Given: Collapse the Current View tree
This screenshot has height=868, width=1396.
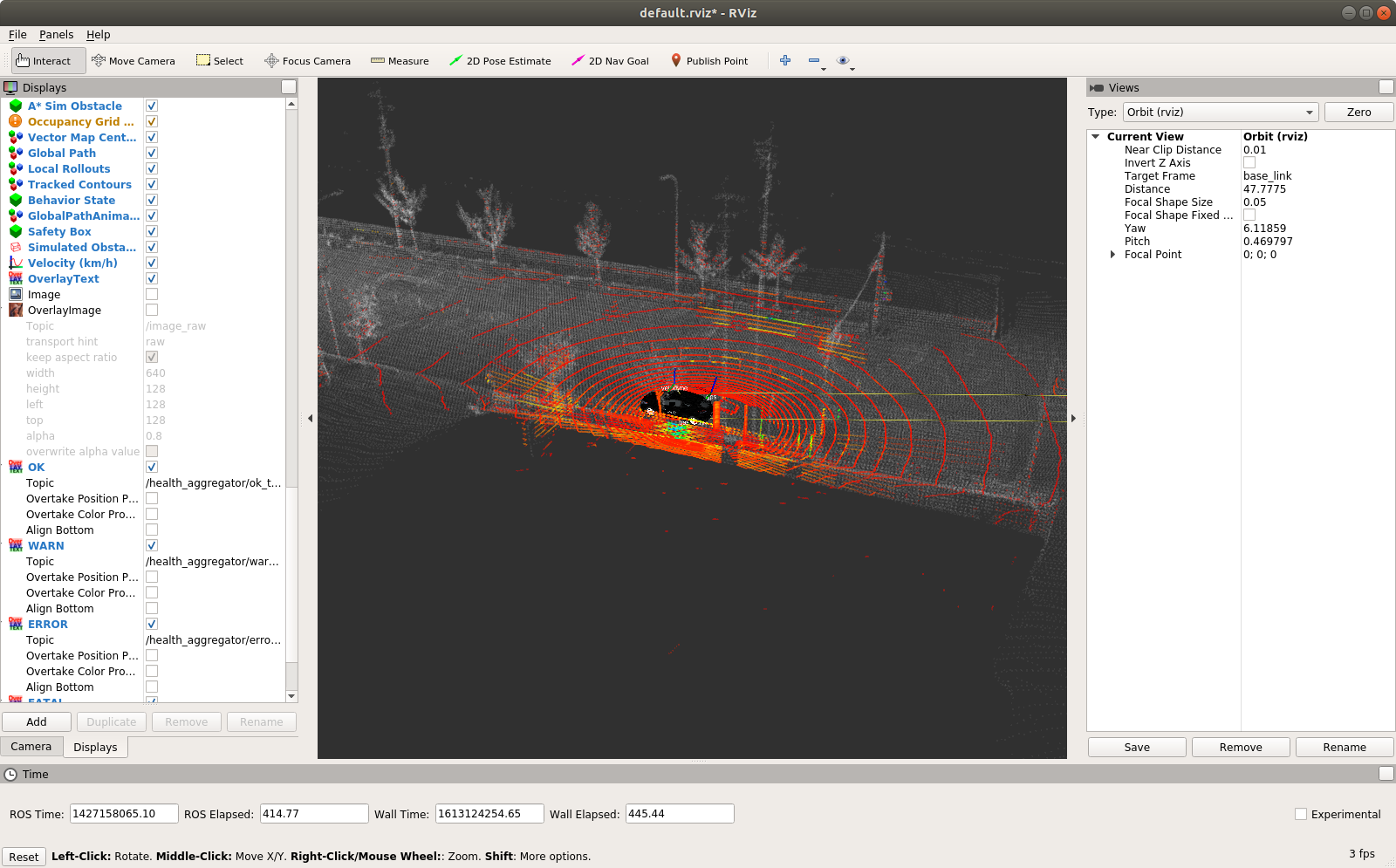Looking at the screenshot, I should click(1096, 137).
